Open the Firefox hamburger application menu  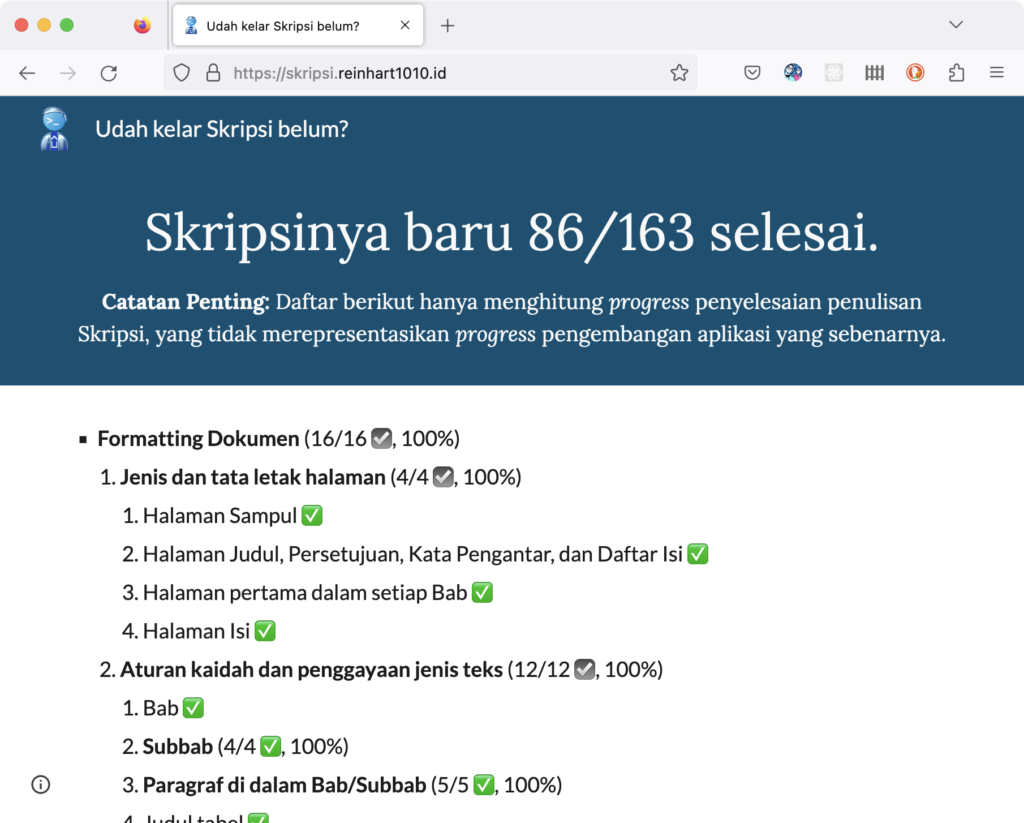[996, 73]
